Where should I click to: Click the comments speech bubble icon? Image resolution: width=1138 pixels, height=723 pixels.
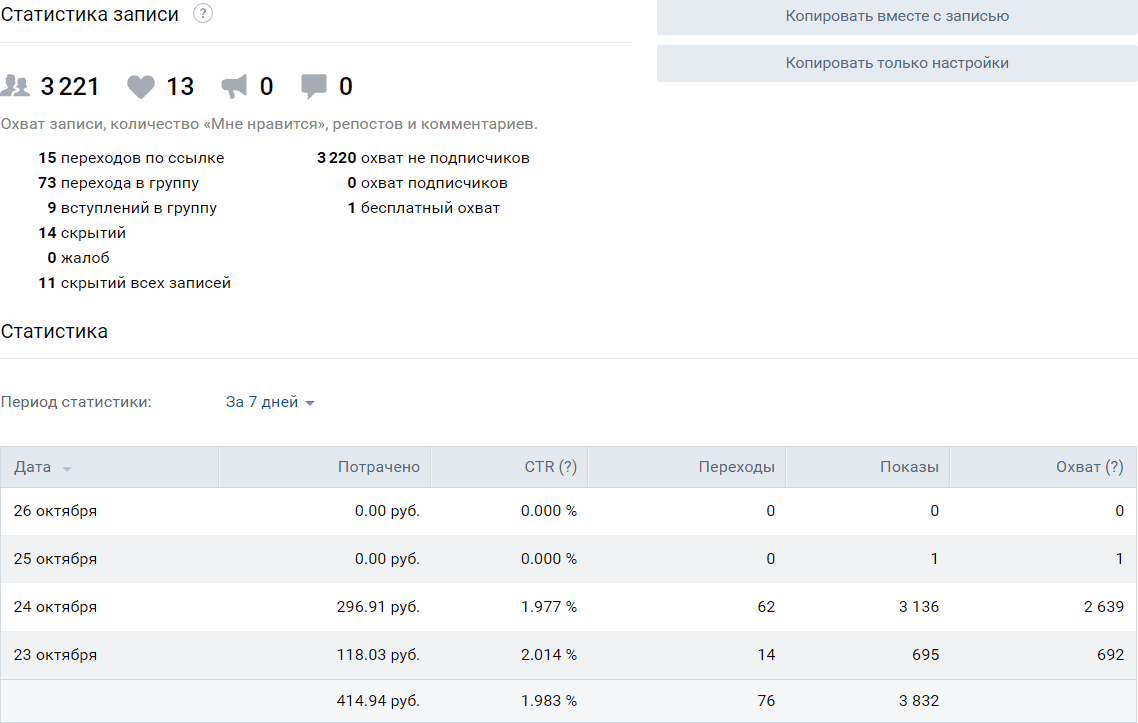pos(314,87)
